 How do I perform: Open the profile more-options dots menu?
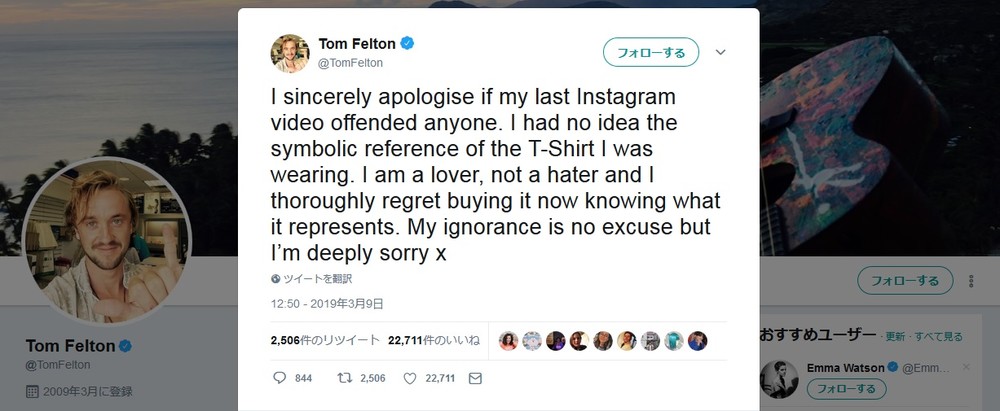coord(970,280)
